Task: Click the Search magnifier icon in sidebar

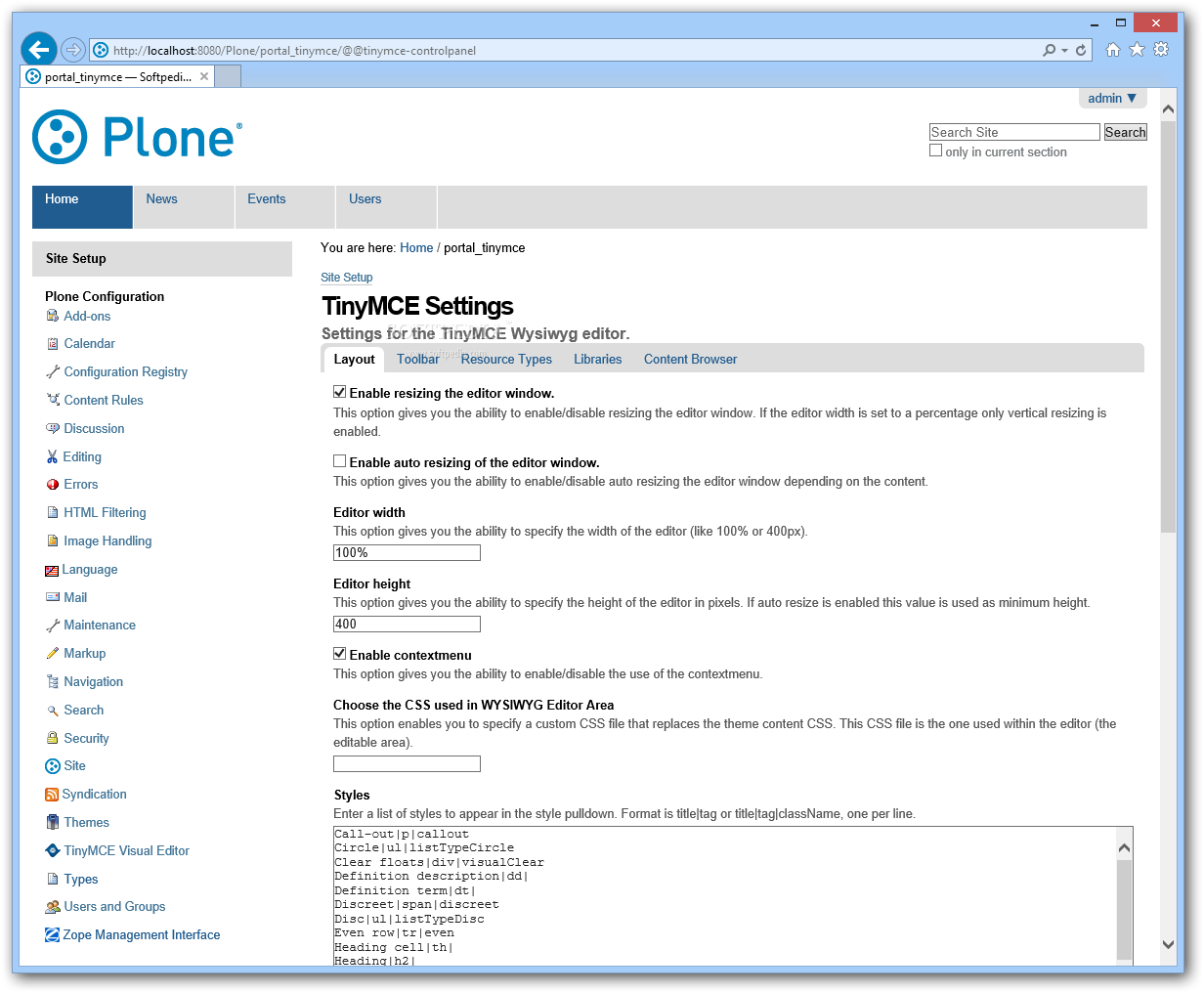Action: coord(53,711)
